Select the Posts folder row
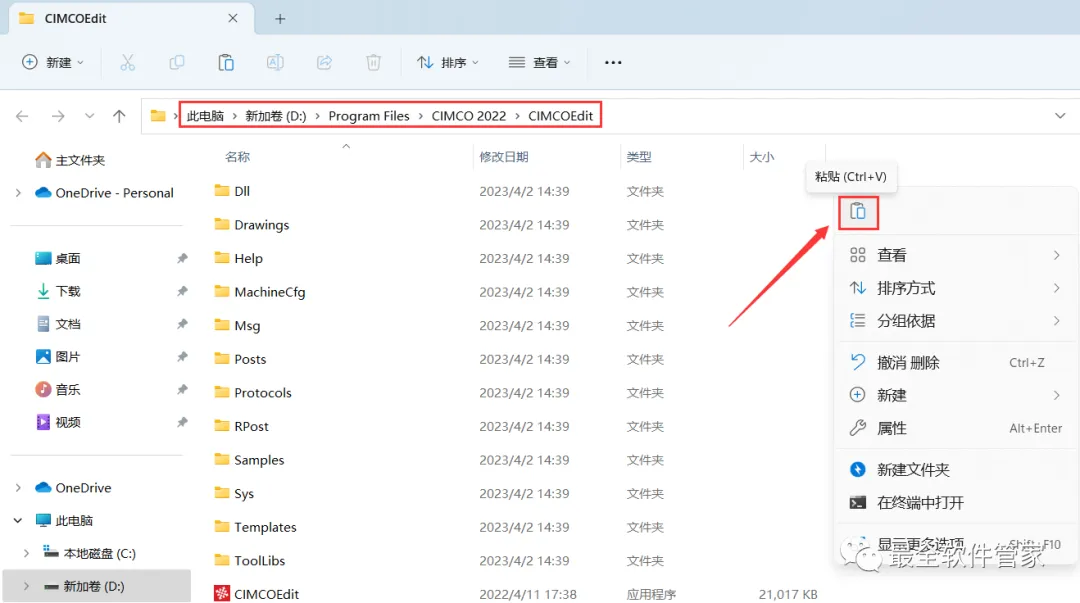The height and width of the screenshot is (603, 1080). 517,359
